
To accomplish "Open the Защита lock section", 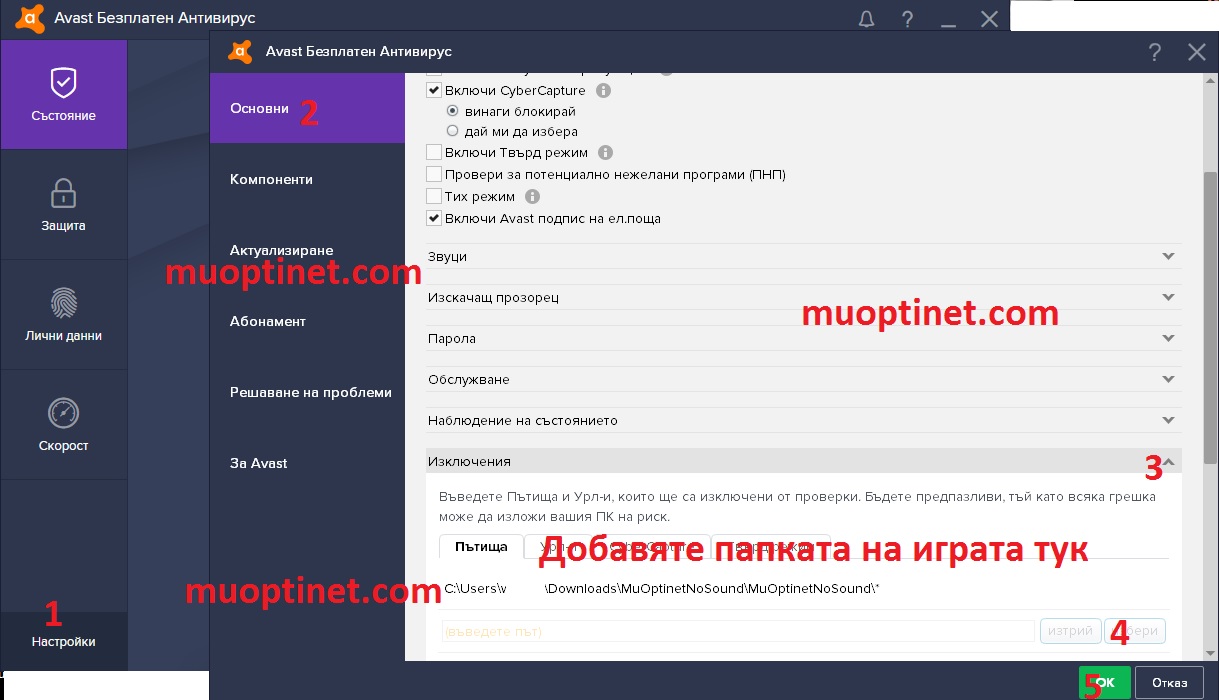I will pyautogui.click(x=64, y=205).
